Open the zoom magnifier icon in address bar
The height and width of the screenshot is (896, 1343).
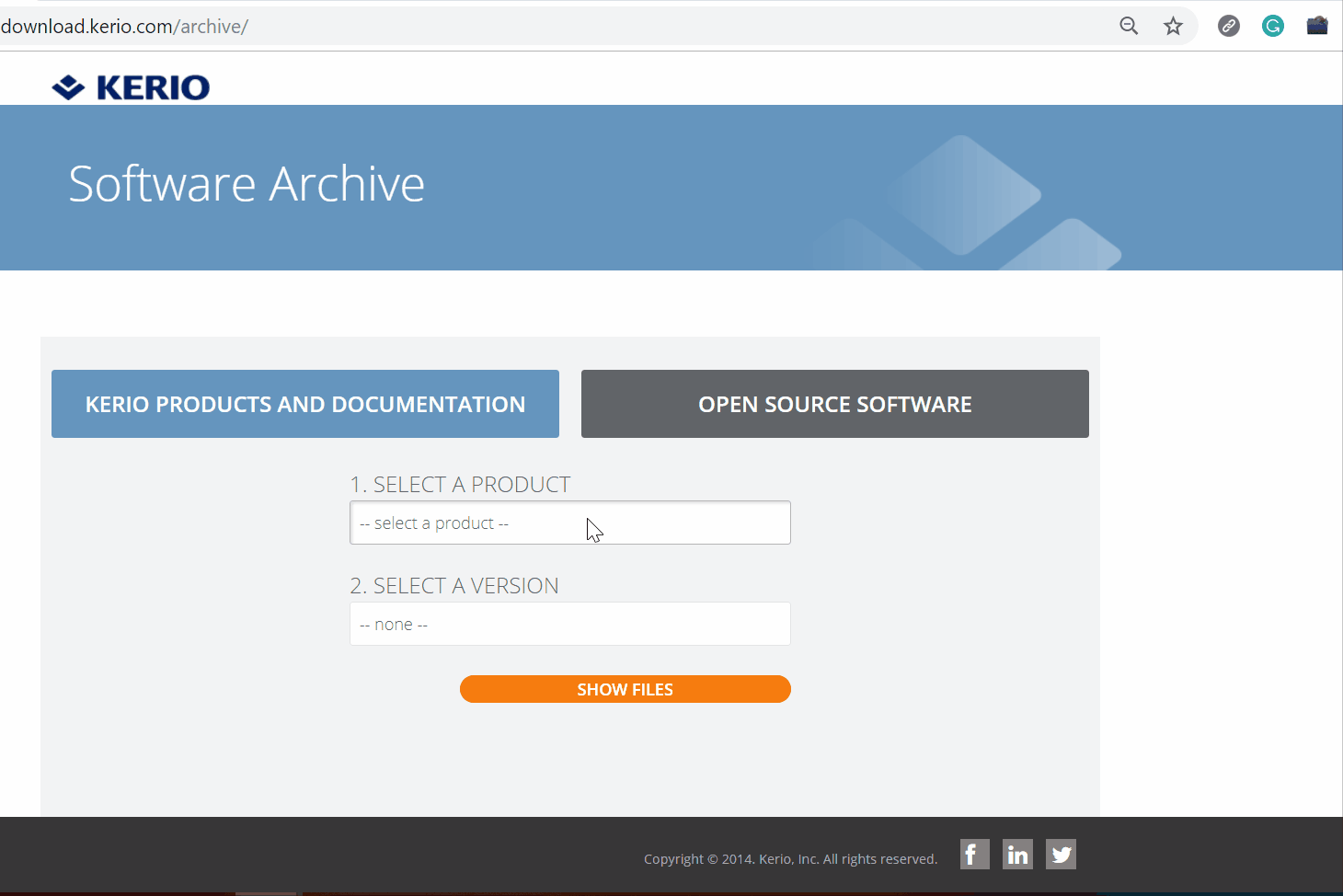point(1129,26)
